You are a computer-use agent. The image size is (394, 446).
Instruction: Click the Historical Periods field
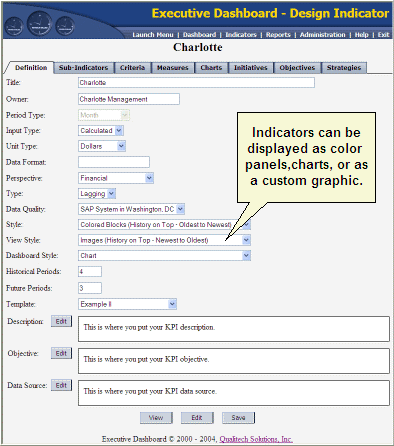(90, 271)
